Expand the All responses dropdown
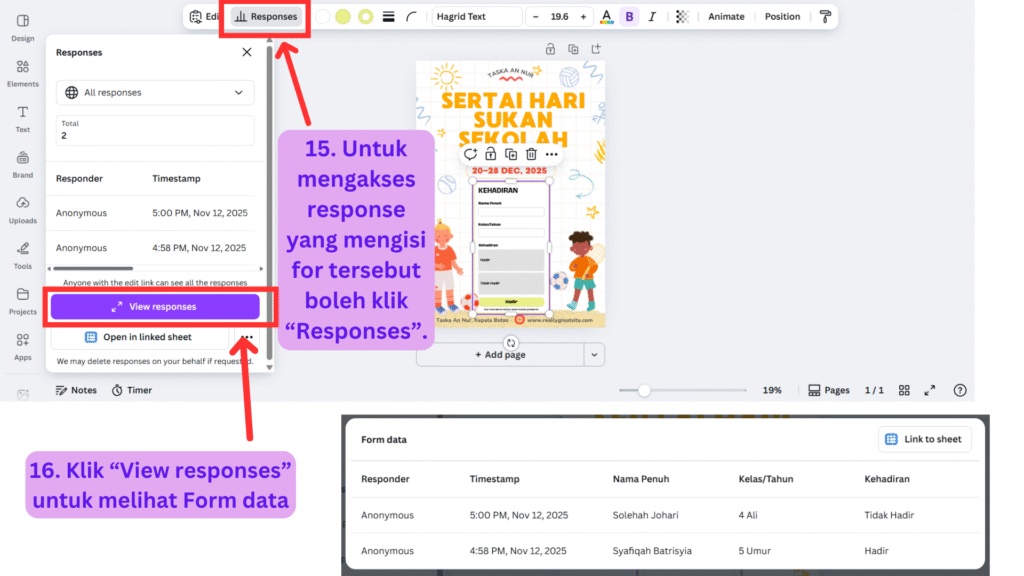This screenshot has width=1024, height=576. (155, 93)
